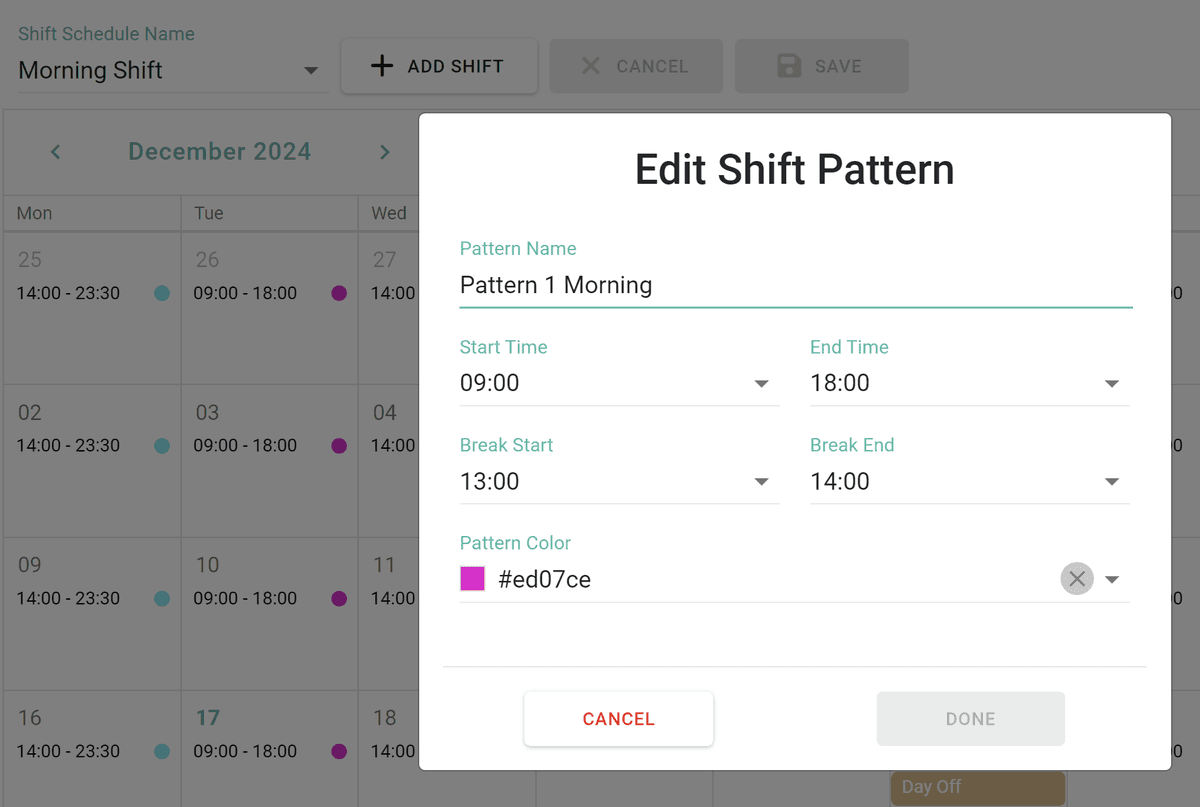This screenshot has width=1200, height=807.
Task: Click the Pattern Name text field
Action: tap(700, 285)
